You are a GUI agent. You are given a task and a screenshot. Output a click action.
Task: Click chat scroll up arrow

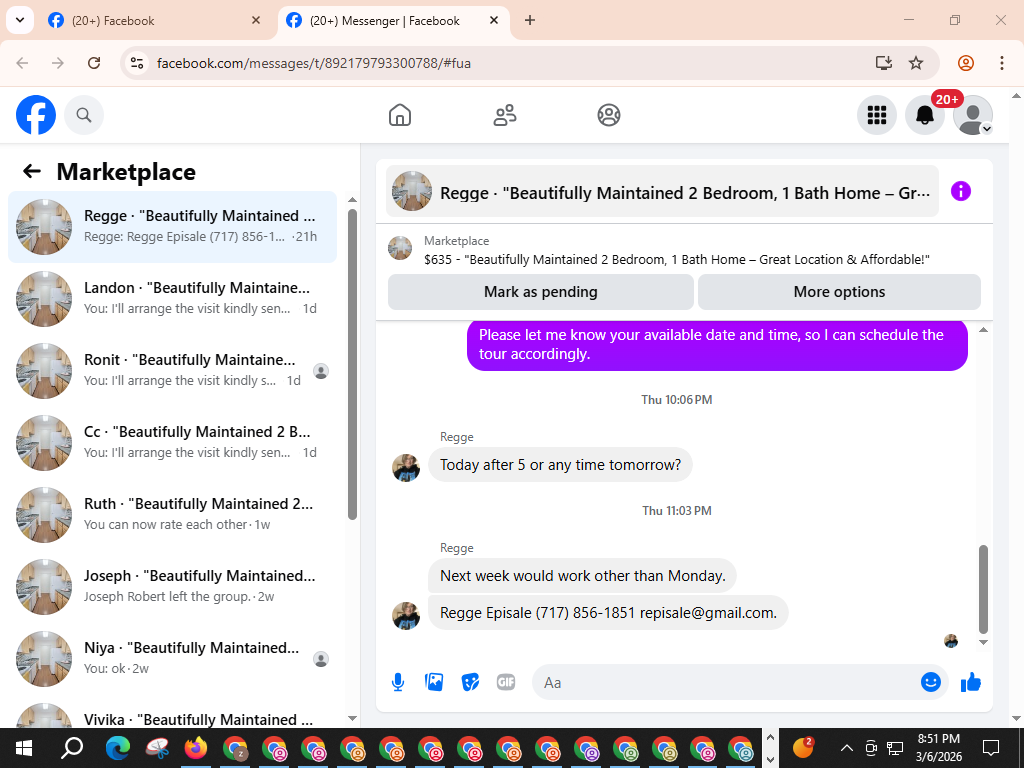(x=984, y=330)
